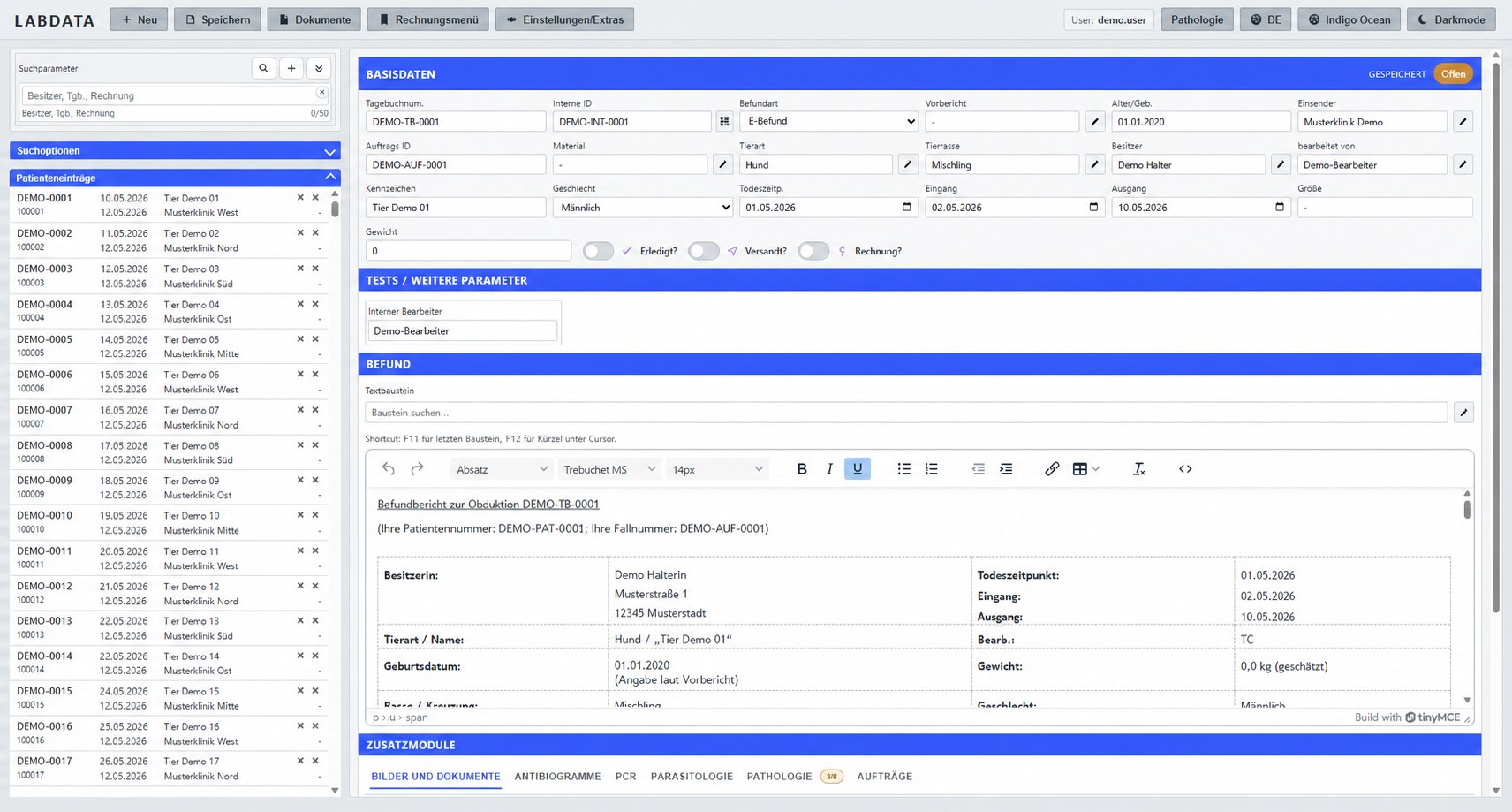Switch to the Bilder und Dokumente tab

tap(435, 777)
